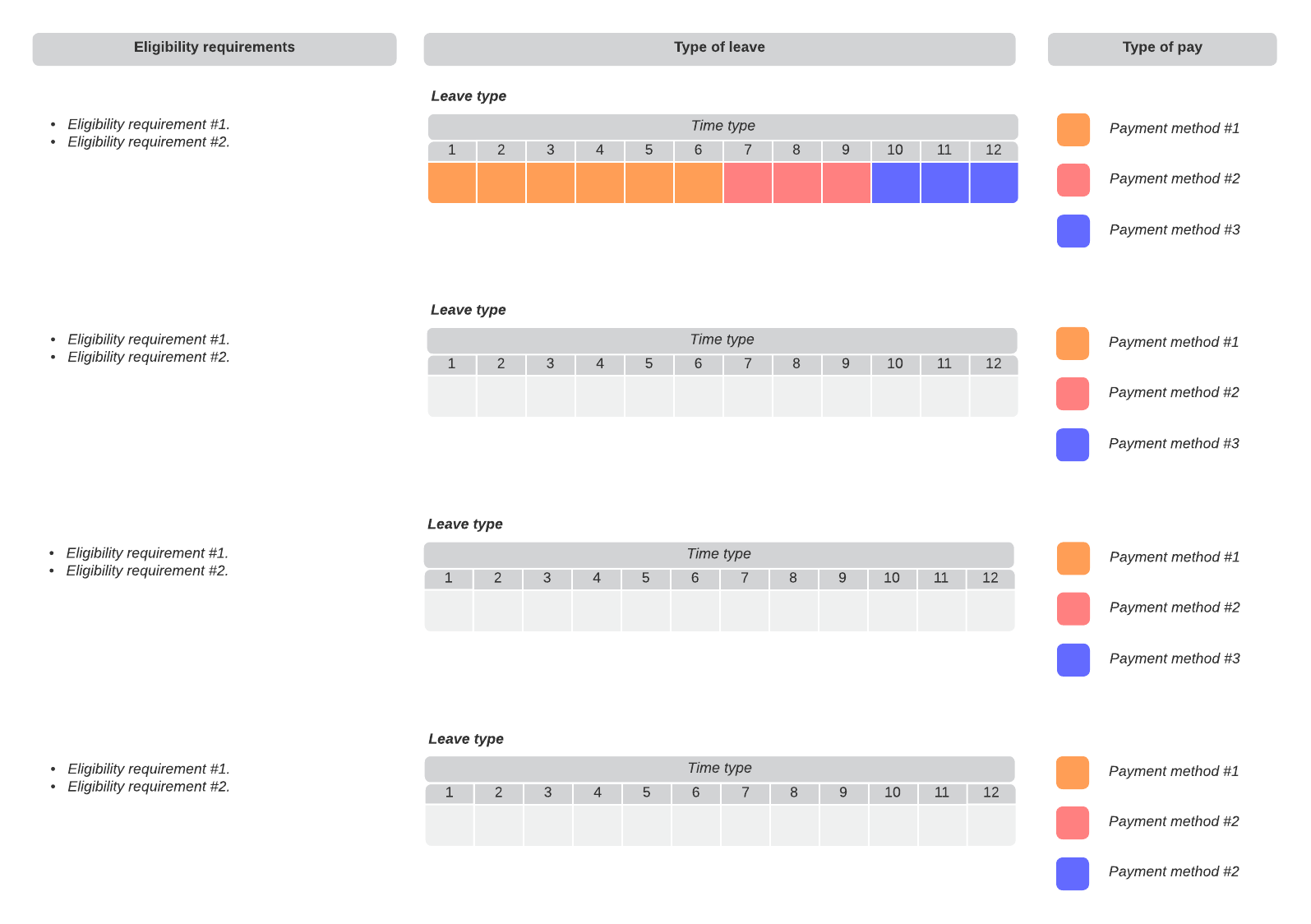Click "Payment method #1" label in fourth legend
The height and width of the screenshot is (924, 1311).
(x=1173, y=771)
